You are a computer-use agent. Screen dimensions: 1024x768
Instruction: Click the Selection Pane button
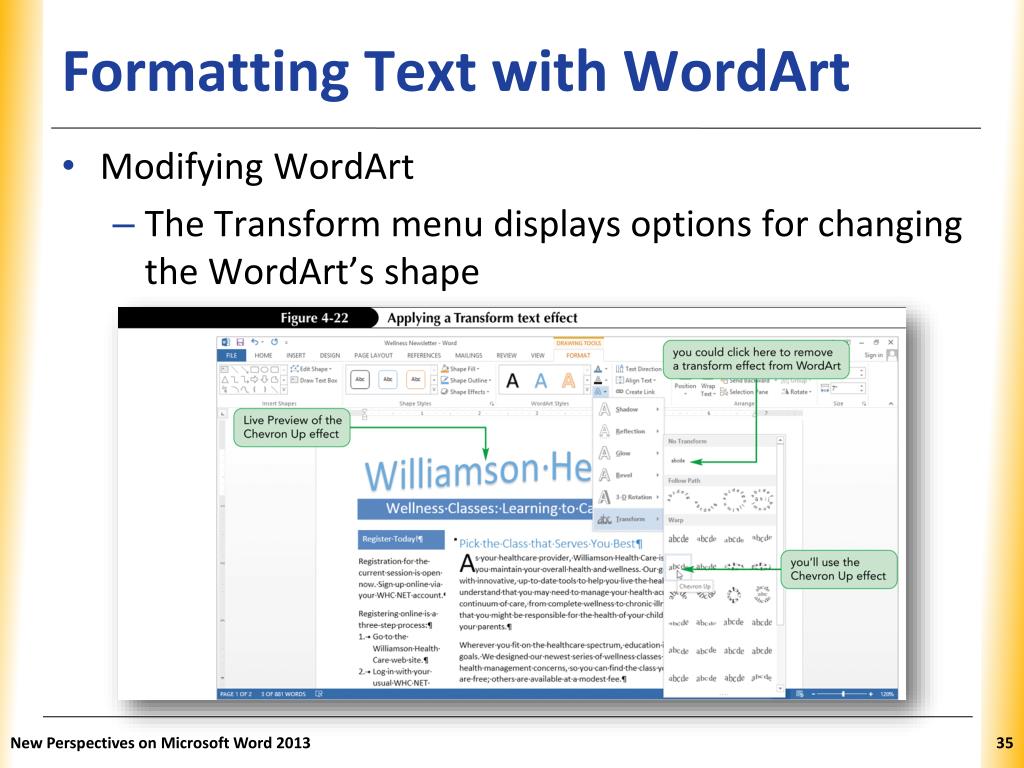744,392
